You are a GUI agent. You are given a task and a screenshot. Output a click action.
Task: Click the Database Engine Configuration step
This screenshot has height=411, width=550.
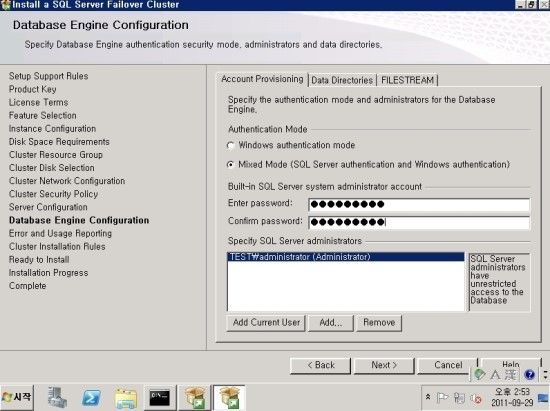click(x=79, y=220)
